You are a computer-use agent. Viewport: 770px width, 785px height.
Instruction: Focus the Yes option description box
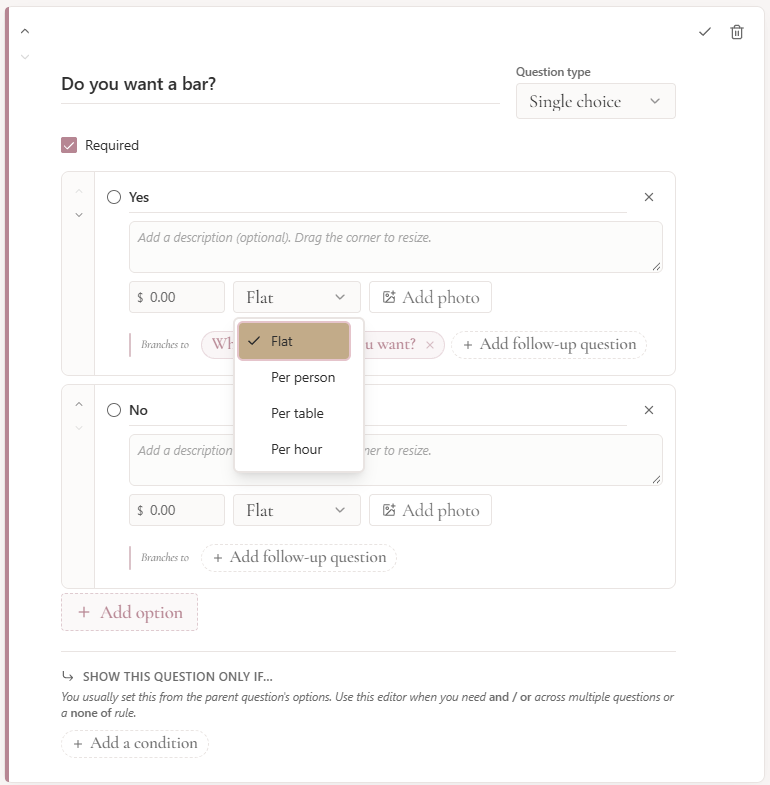click(396, 247)
